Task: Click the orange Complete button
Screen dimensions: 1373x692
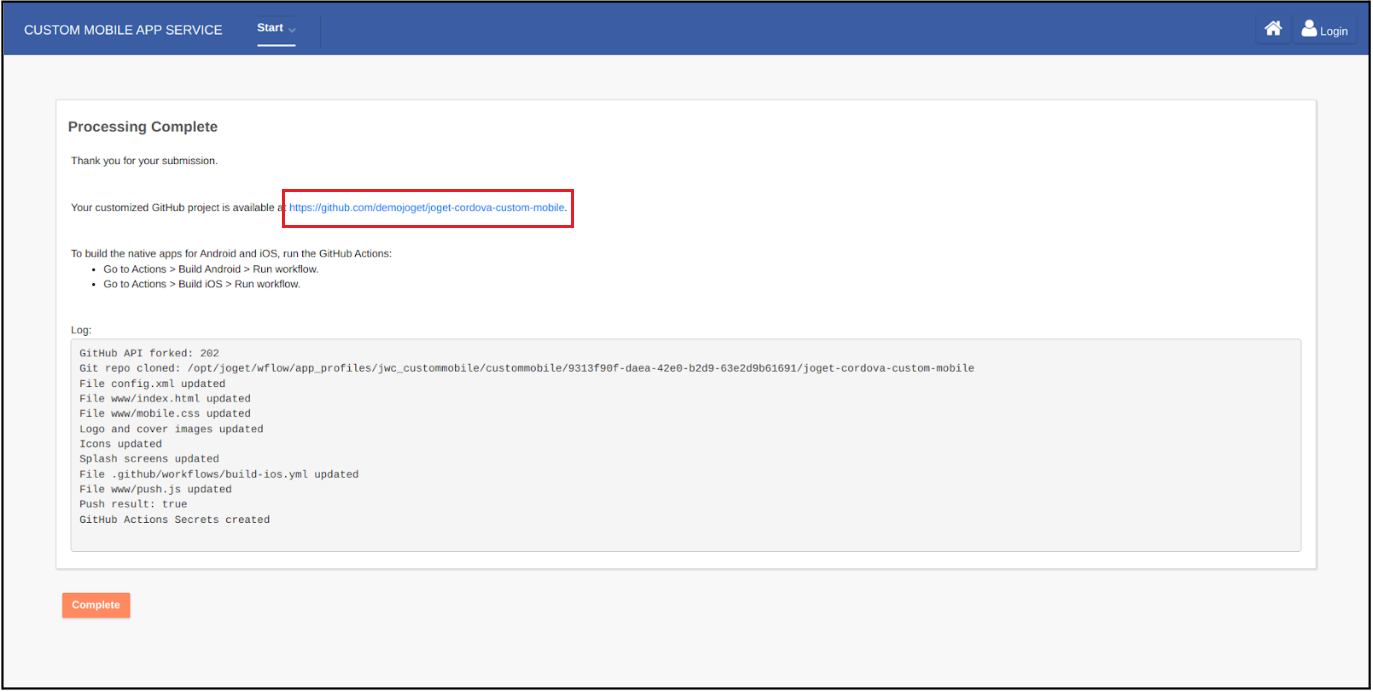Action: (x=96, y=605)
